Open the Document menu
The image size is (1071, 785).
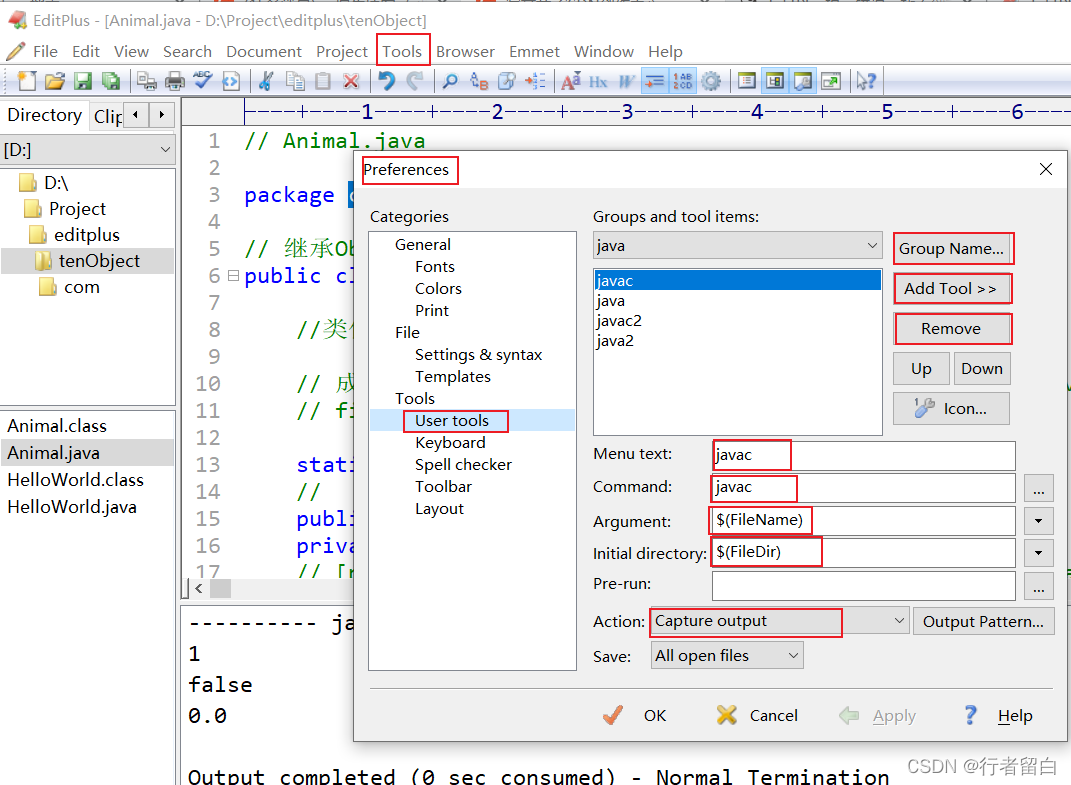pyautogui.click(x=264, y=52)
